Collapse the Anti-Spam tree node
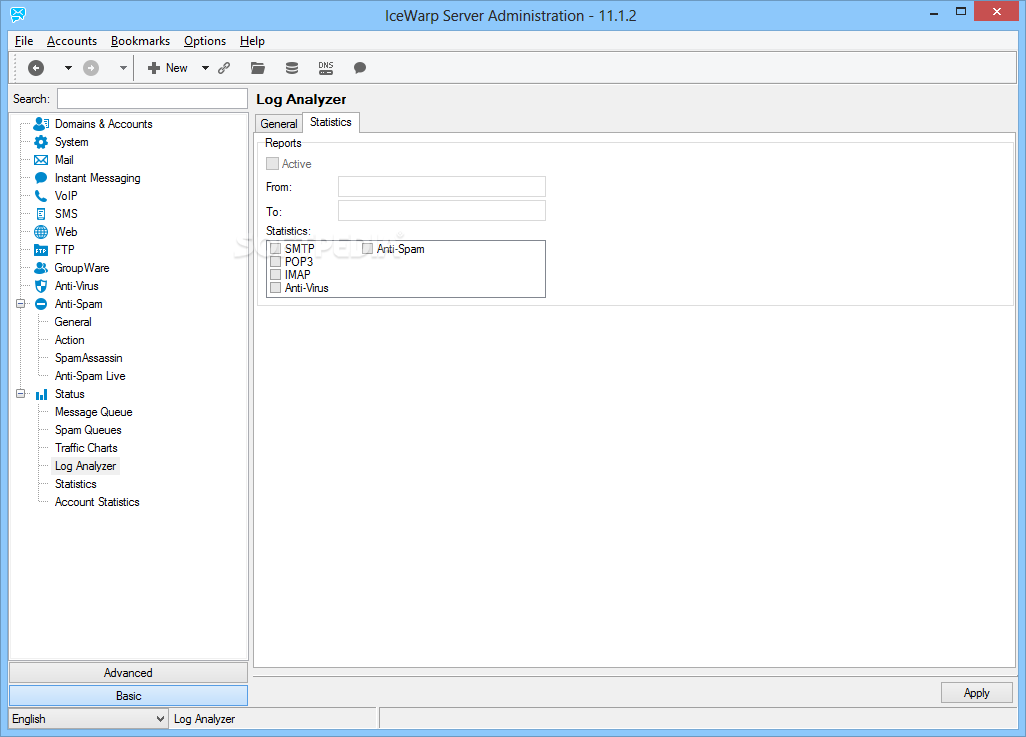Screen dimensions: 1026x737 (x=20, y=304)
